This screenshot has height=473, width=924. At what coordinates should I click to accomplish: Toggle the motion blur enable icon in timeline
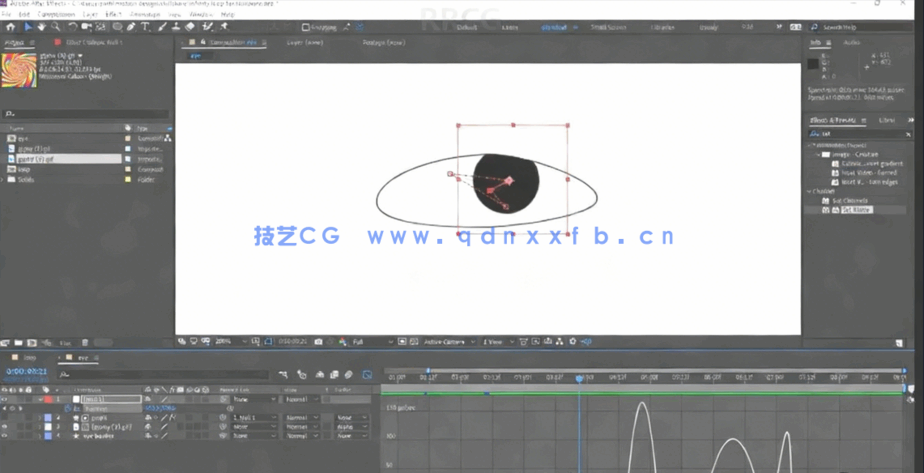(x=348, y=375)
